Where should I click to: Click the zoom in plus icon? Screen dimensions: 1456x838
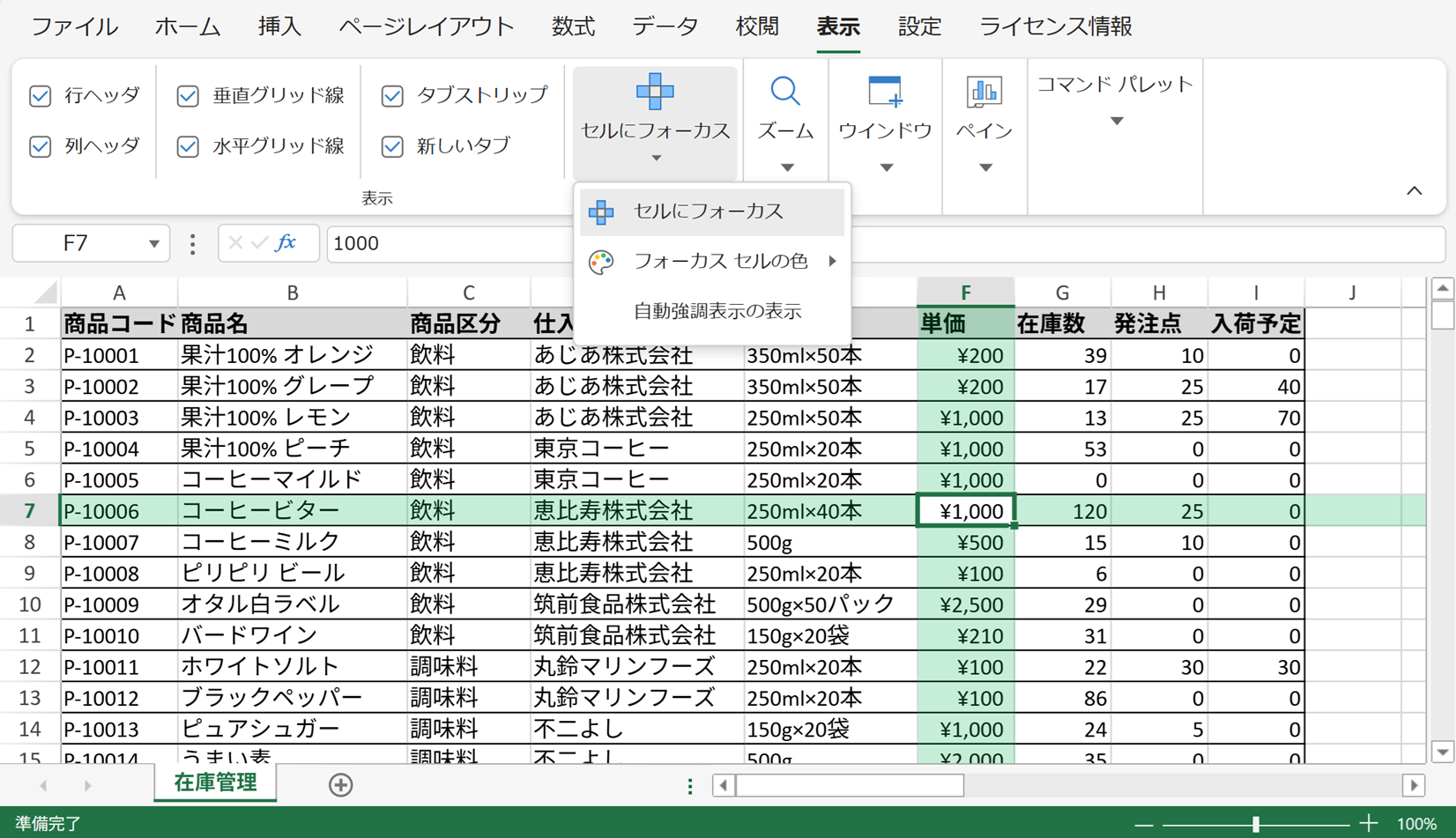(x=1368, y=824)
